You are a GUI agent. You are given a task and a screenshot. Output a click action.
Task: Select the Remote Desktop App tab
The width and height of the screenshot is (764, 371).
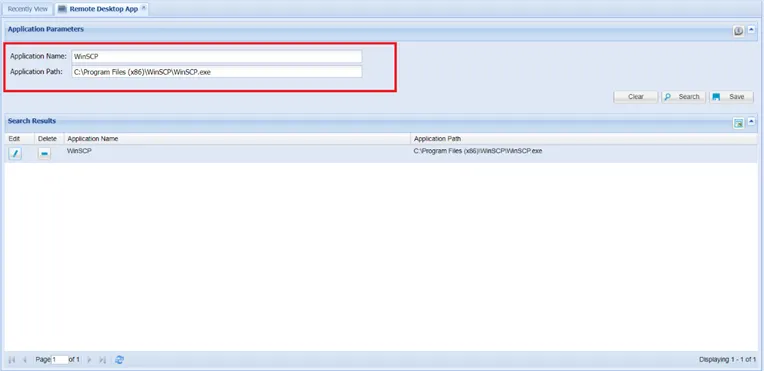103,9
